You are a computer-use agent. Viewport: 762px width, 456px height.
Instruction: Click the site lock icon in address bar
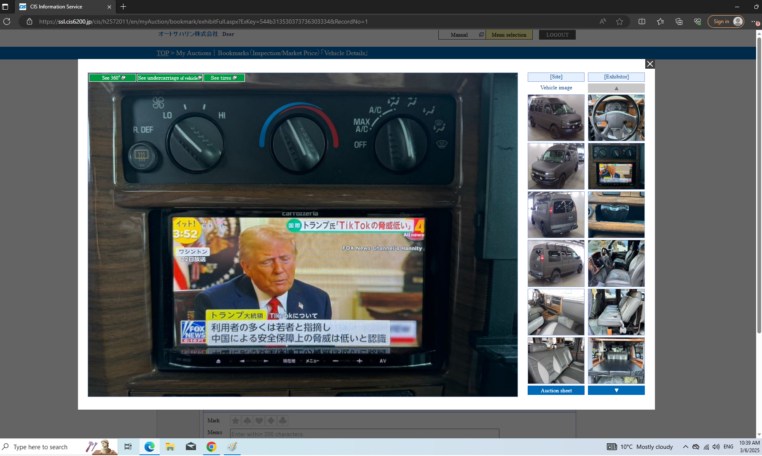pyautogui.click(x=29, y=21)
